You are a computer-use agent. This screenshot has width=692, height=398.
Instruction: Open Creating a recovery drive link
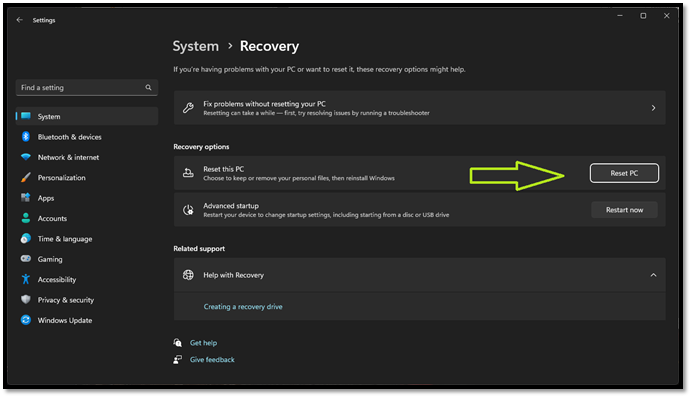pos(243,306)
